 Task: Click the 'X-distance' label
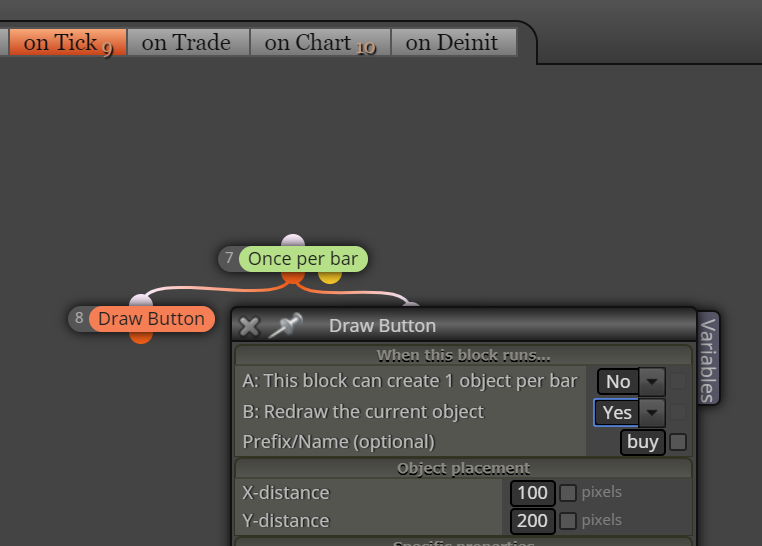[x=286, y=493]
